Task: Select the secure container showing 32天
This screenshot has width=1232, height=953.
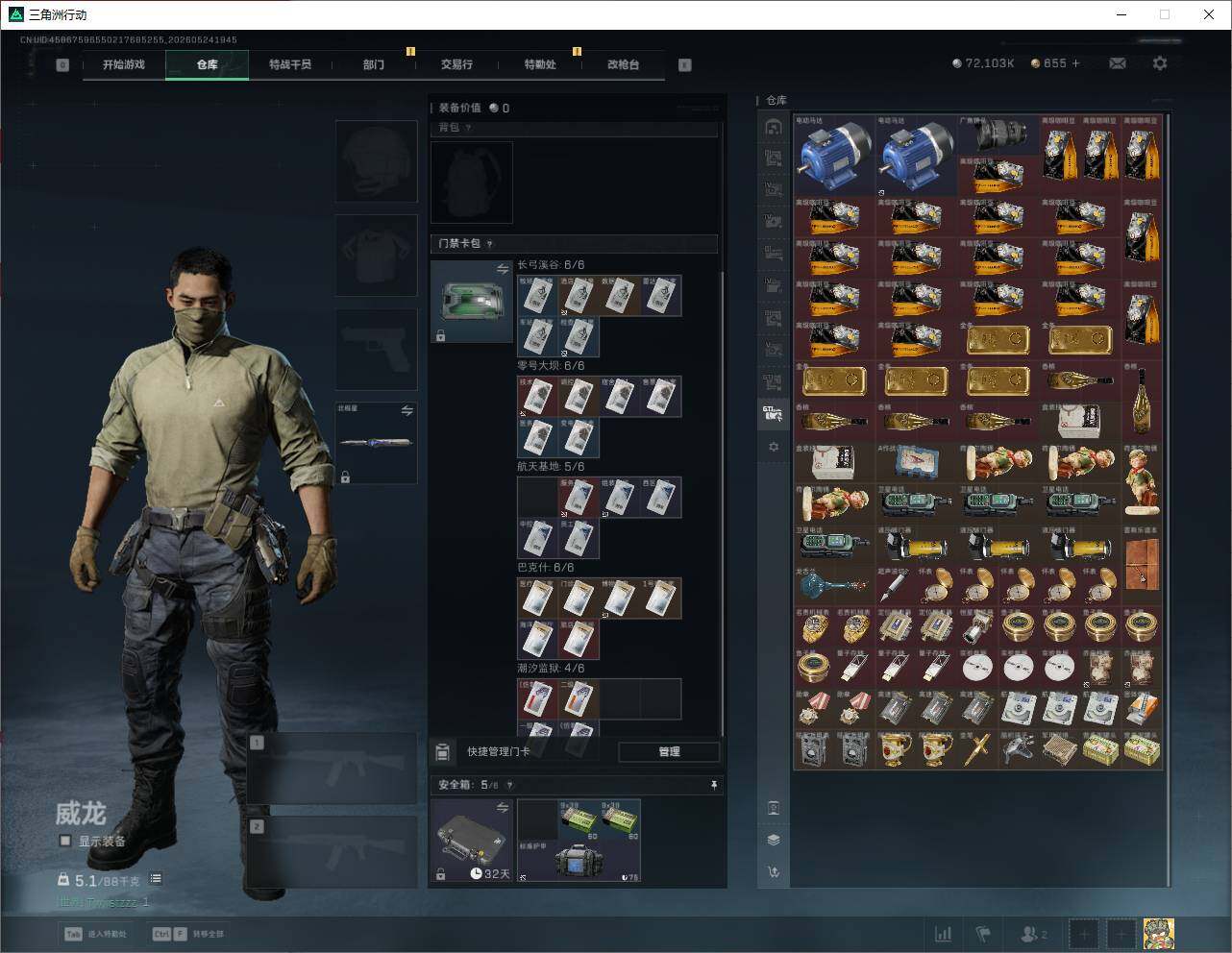Action: [x=471, y=841]
